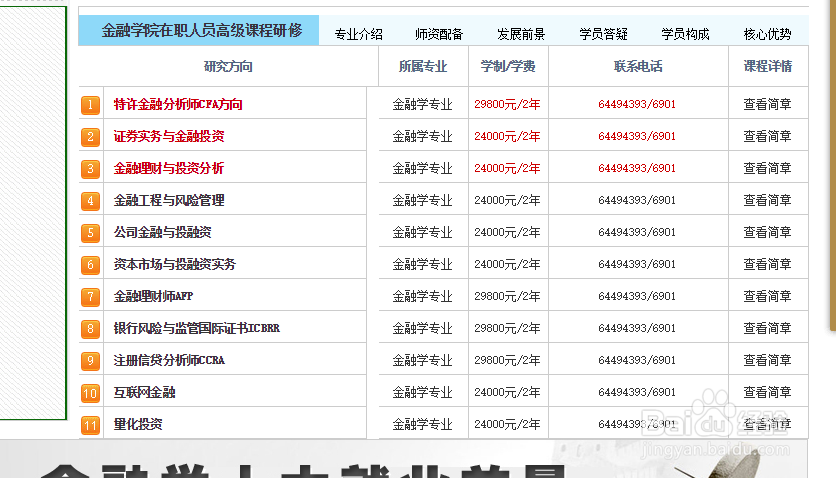
Task: Open 公司金融与投融资 course link
Action: click(163, 232)
